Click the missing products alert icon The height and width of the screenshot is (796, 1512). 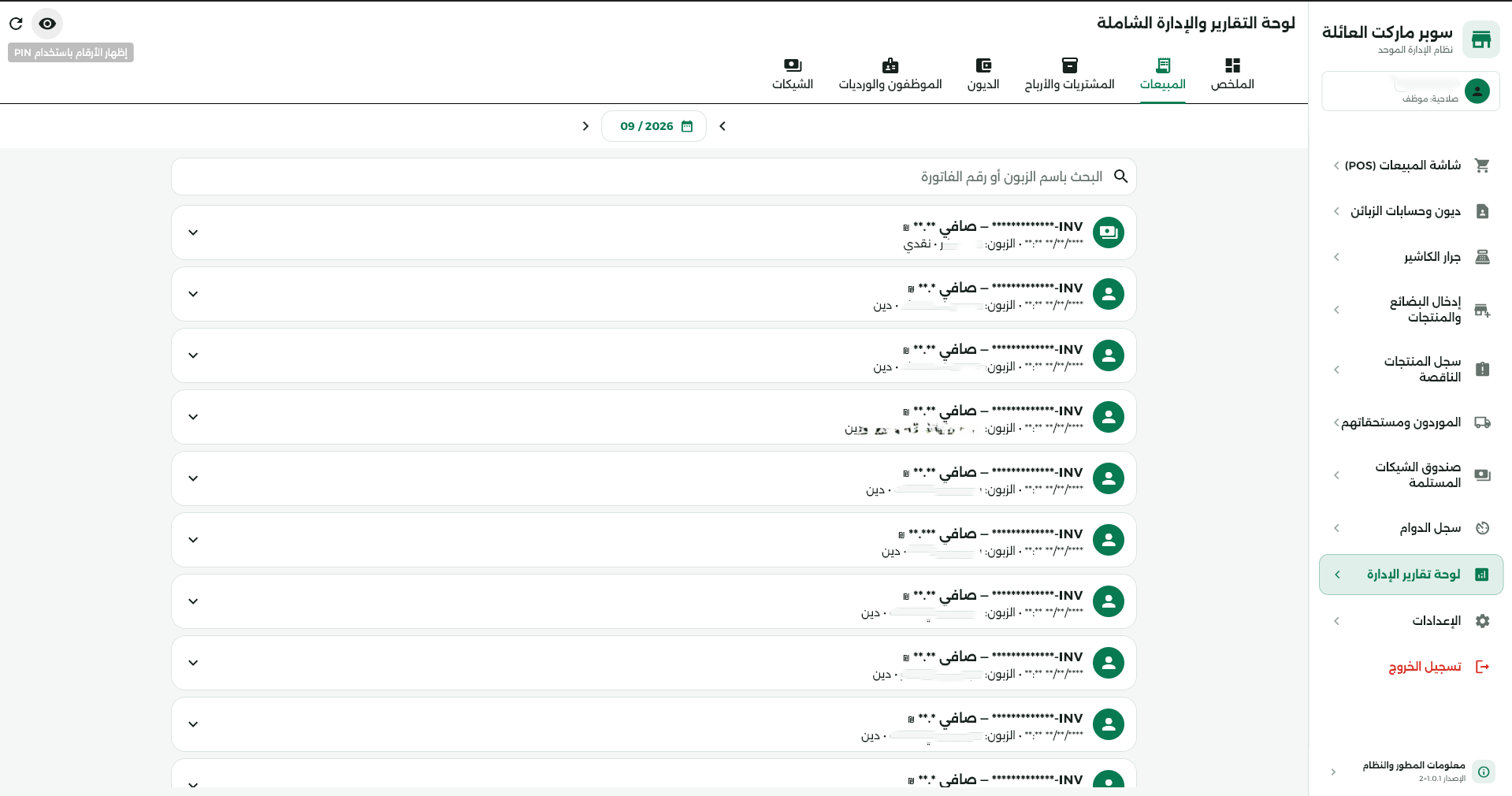(x=1482, y=370)
